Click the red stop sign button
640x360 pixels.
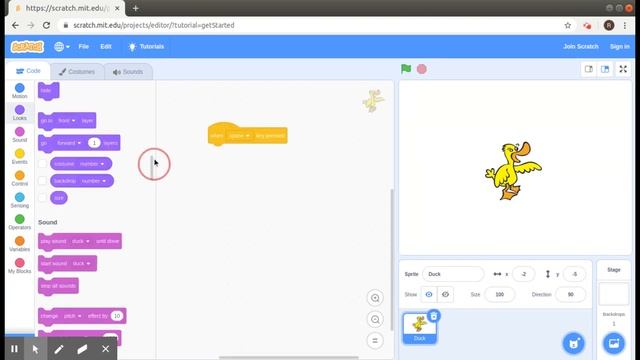(422, 69)
